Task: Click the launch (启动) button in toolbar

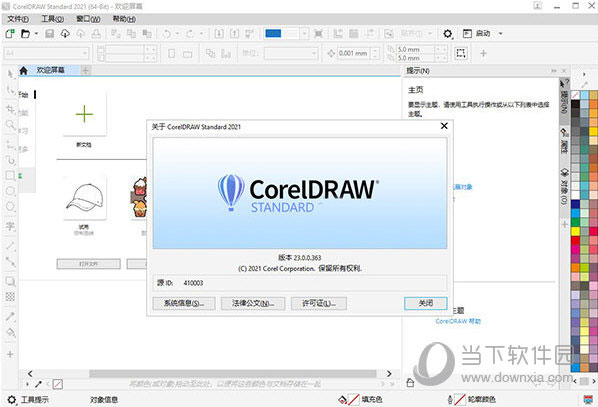Action: (x=477, y=34)
